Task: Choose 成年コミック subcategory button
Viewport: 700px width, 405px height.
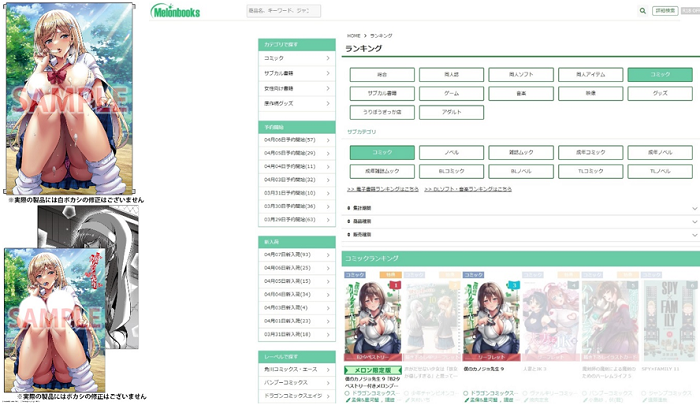Action: coord(590,152)
